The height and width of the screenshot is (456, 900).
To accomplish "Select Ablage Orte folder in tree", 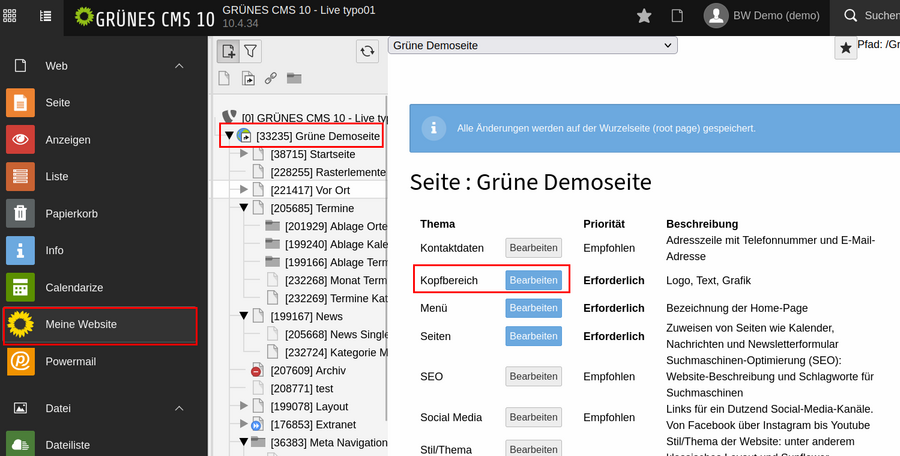I will click(x=336, y=226).
